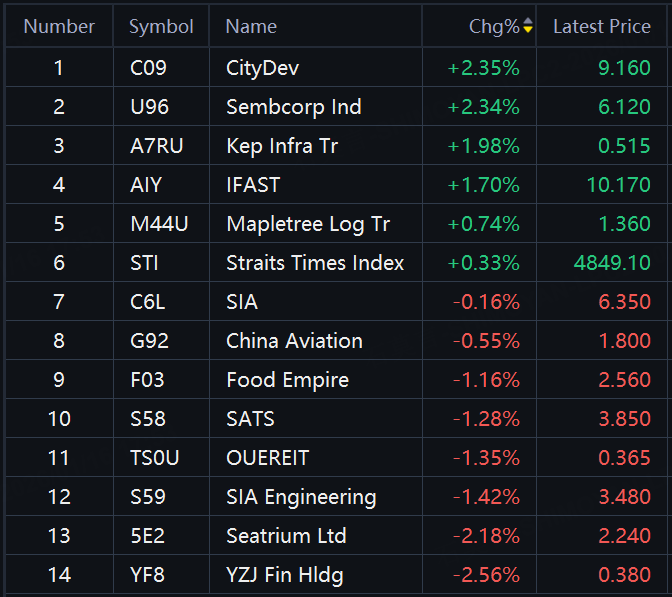Open Food Empire stock details
The image size is (672, 597).
click(x=287, y=380)
